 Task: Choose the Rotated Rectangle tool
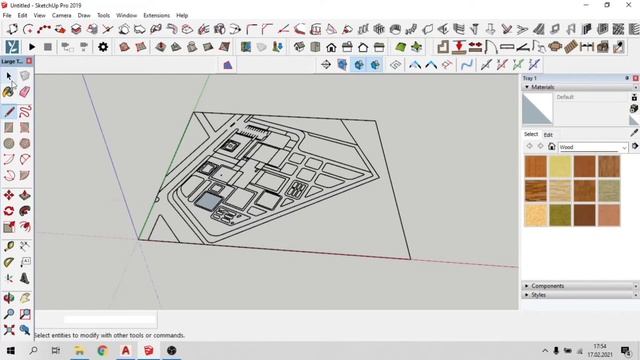[x=24, y=127]
